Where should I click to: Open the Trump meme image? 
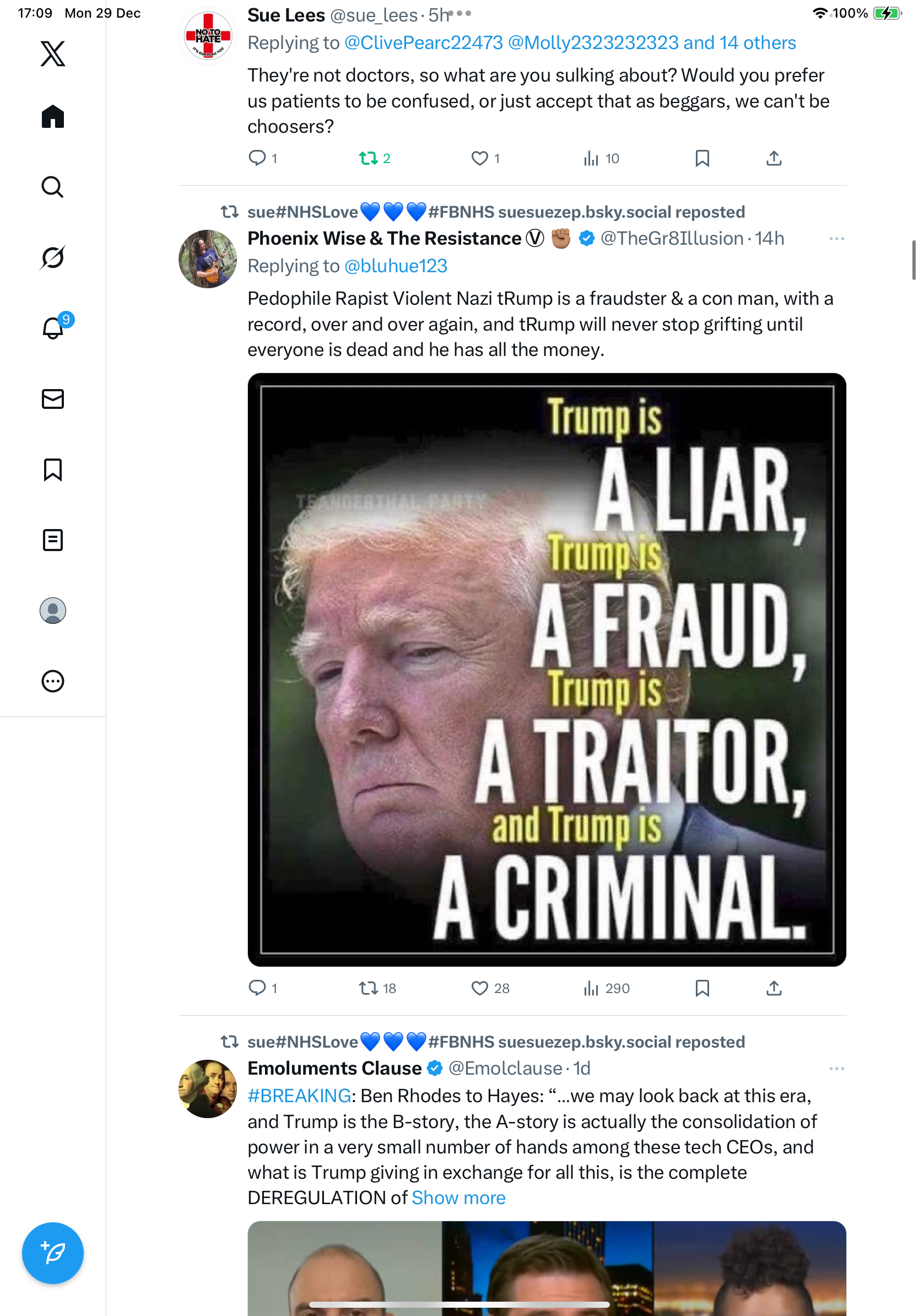[x=547, y=670]
